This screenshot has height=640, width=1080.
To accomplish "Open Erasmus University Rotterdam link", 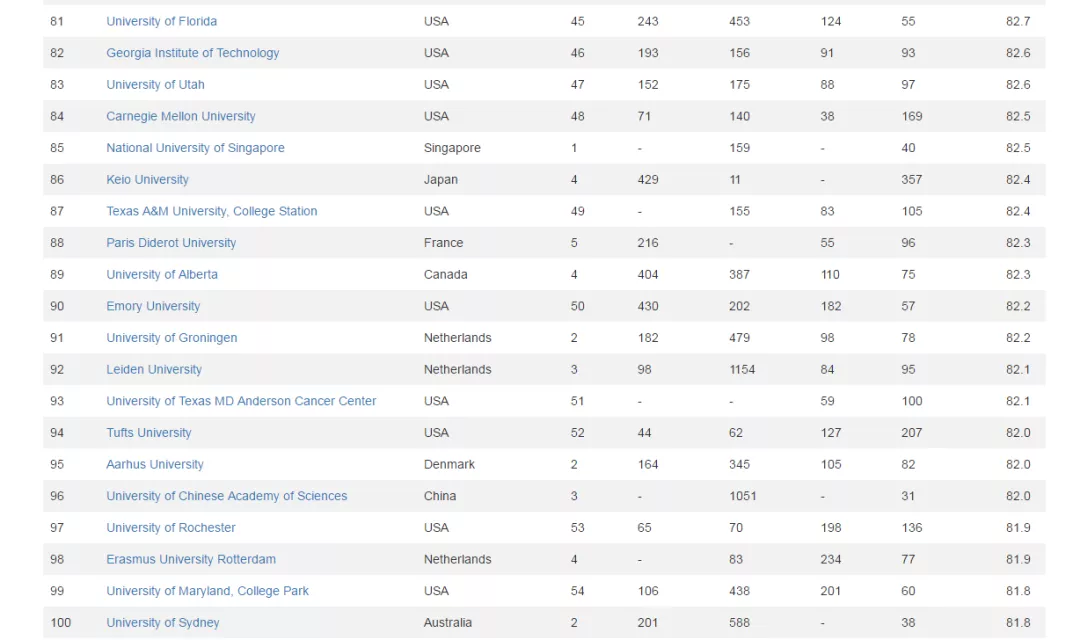I will coord(191,559).
